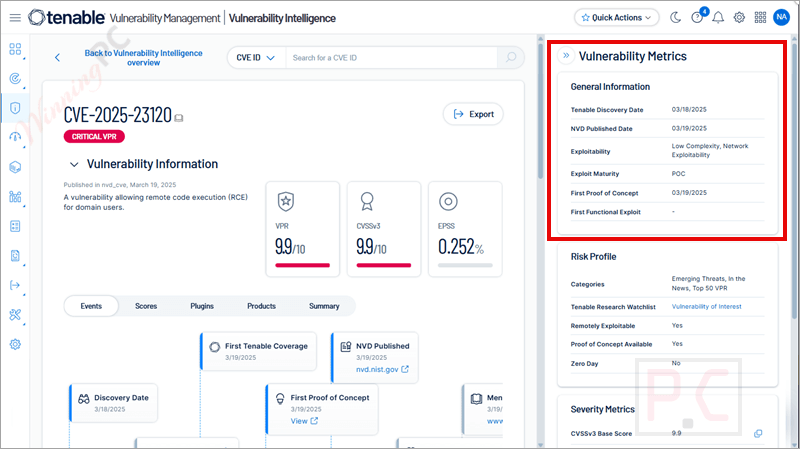Open settings gear in top bar

pos(739,18)
